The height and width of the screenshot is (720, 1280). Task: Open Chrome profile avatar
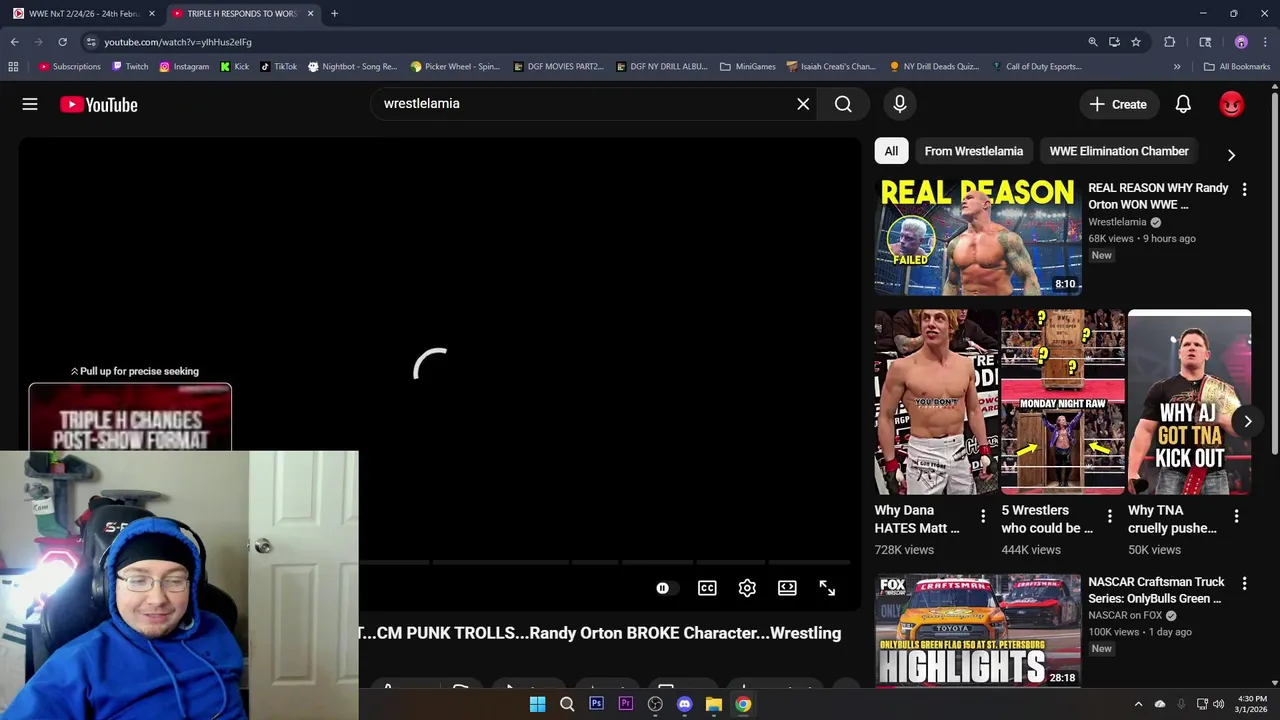click(1241, 42)
